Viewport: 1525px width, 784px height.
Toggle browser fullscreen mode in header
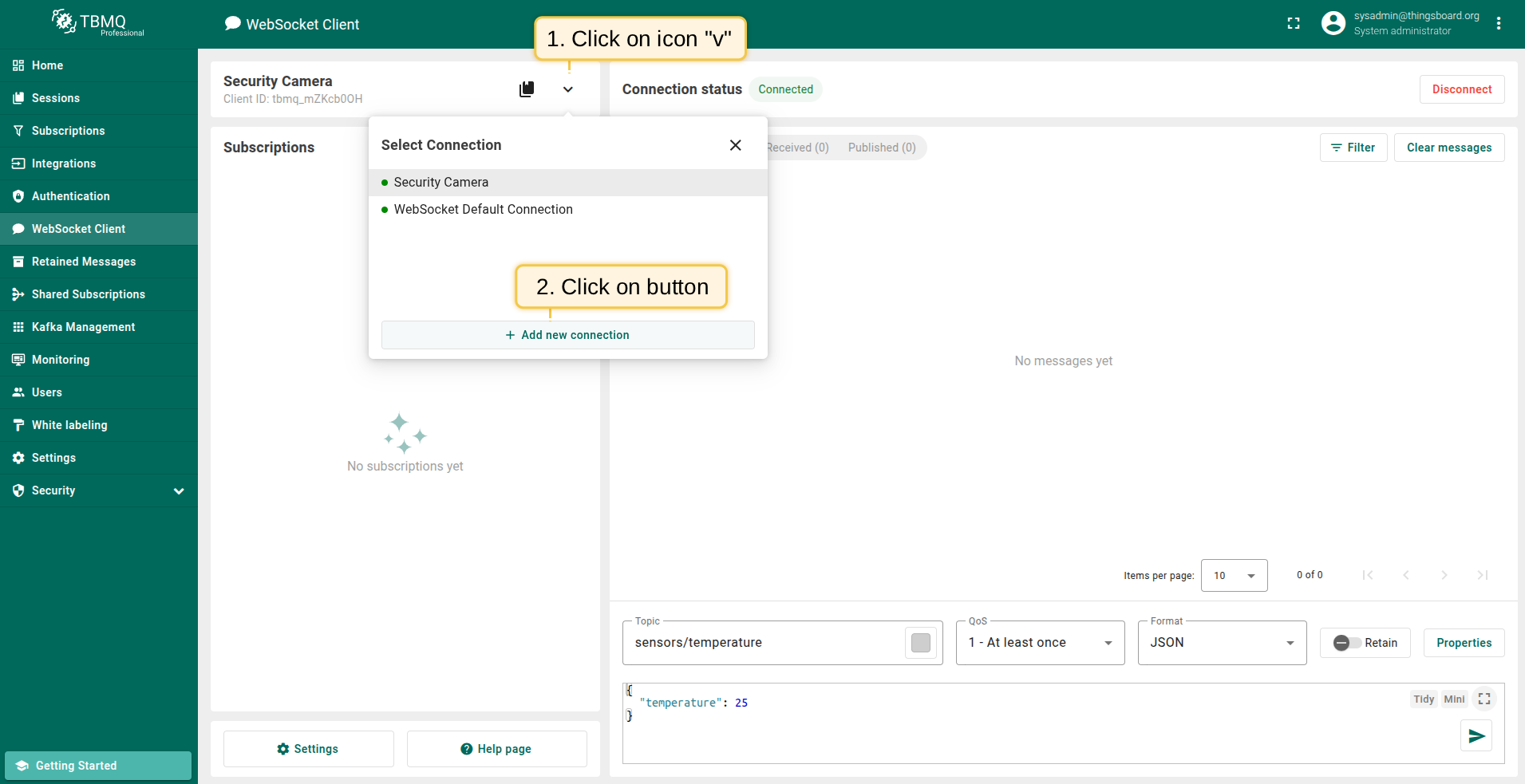1294,24
